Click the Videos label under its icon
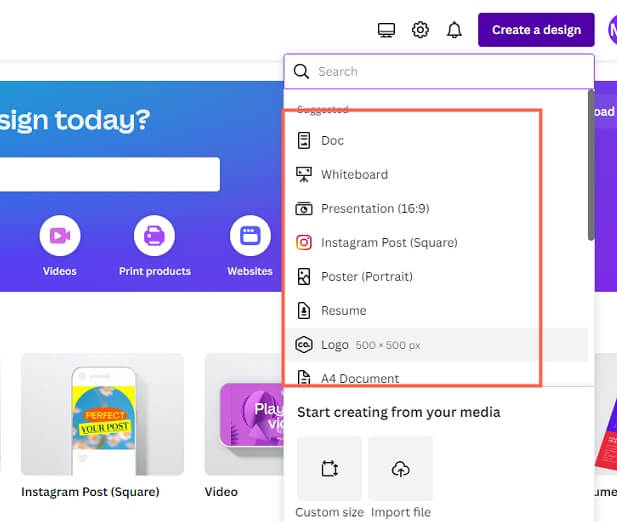617x522 pixels. point(60,271)
